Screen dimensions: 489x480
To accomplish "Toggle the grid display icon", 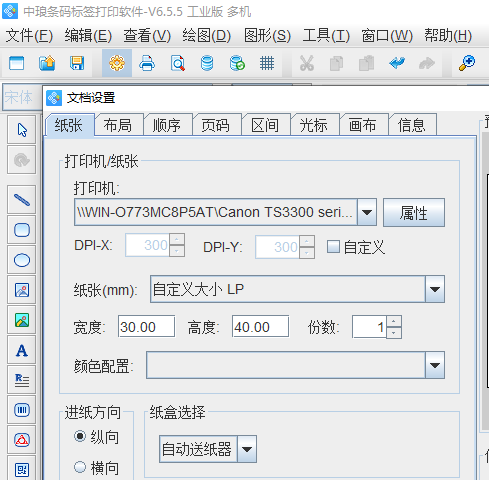I will point(267,63).
